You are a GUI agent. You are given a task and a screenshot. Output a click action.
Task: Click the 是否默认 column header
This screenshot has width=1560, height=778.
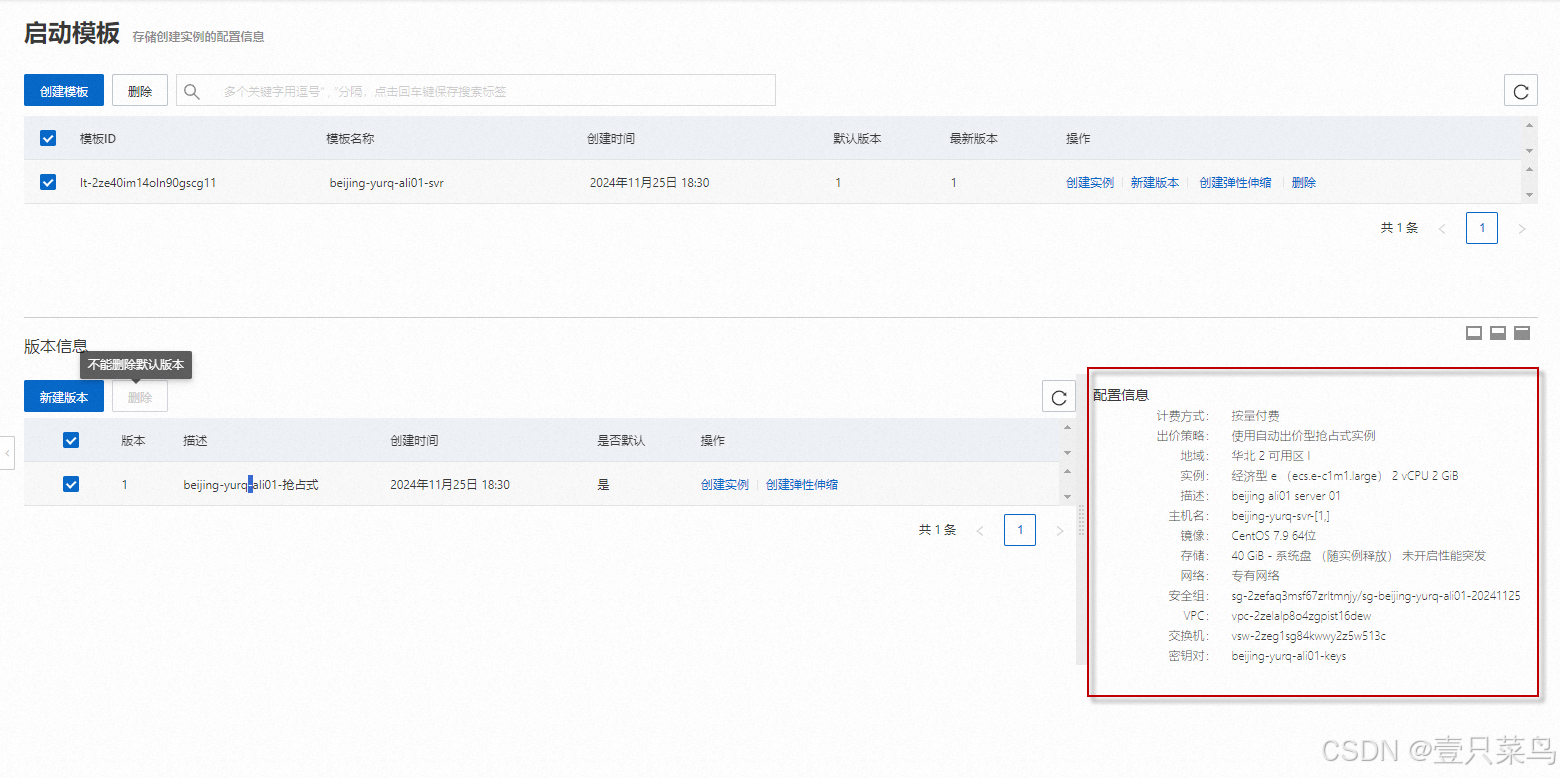(621, 441)
